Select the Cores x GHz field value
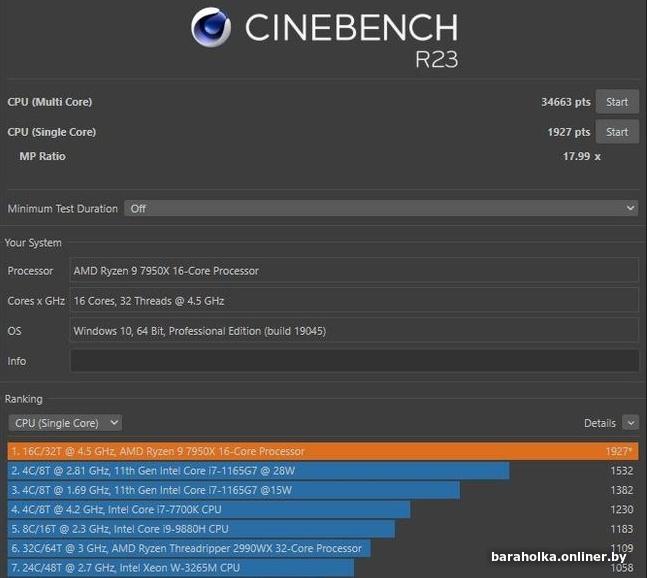The image size is (647, 578). 354,301
